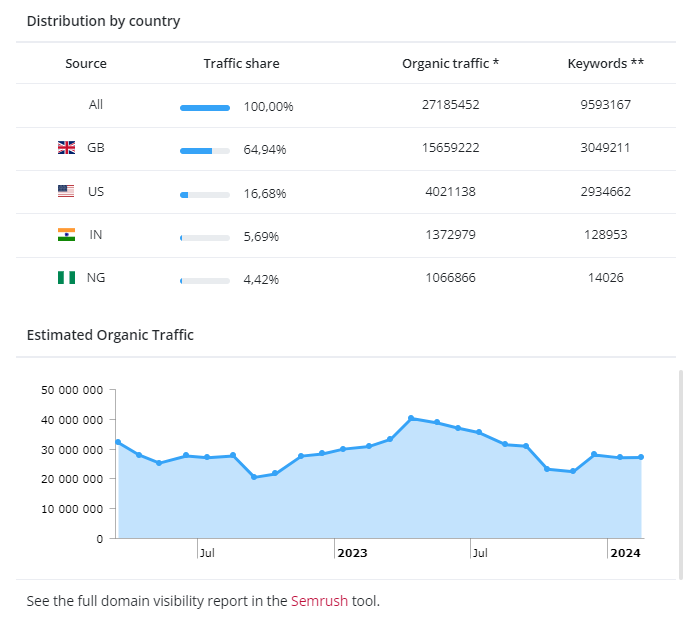The width and height of the screenshot is (690, 619).
Task: Click the Estimated Organic Traffic heading
Action: [x=110, y=335]
